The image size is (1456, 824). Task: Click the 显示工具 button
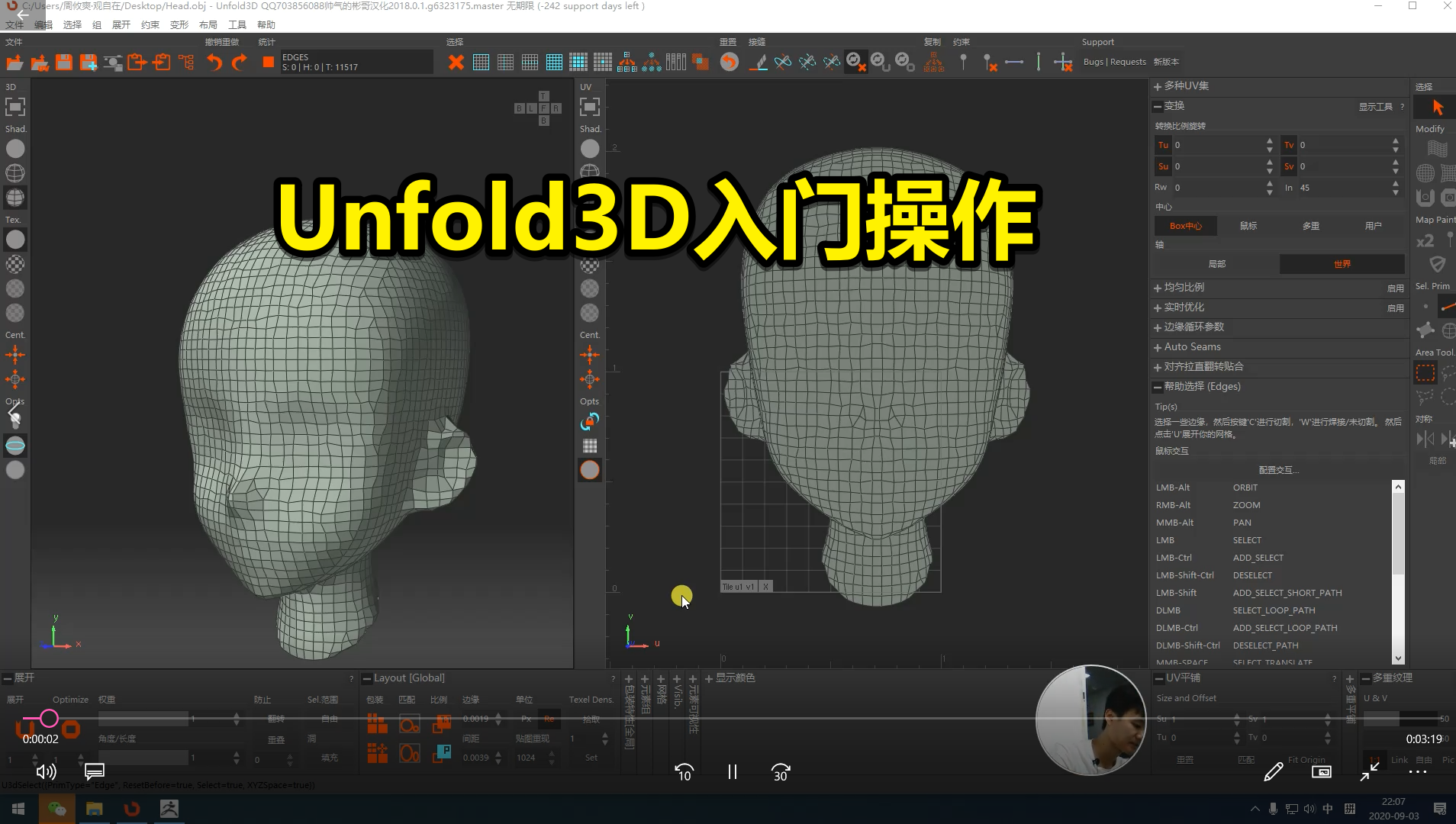click(1375, 107)
